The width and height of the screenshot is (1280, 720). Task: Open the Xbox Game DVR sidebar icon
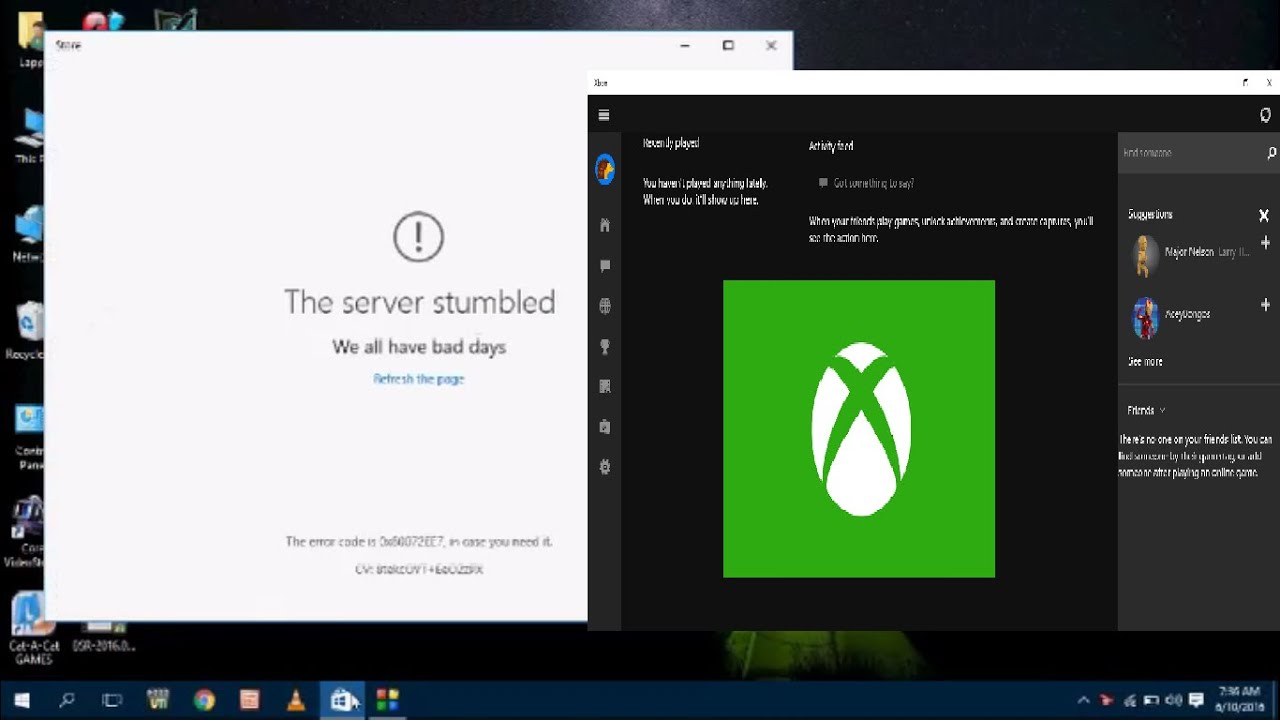[x=604, y=386]
